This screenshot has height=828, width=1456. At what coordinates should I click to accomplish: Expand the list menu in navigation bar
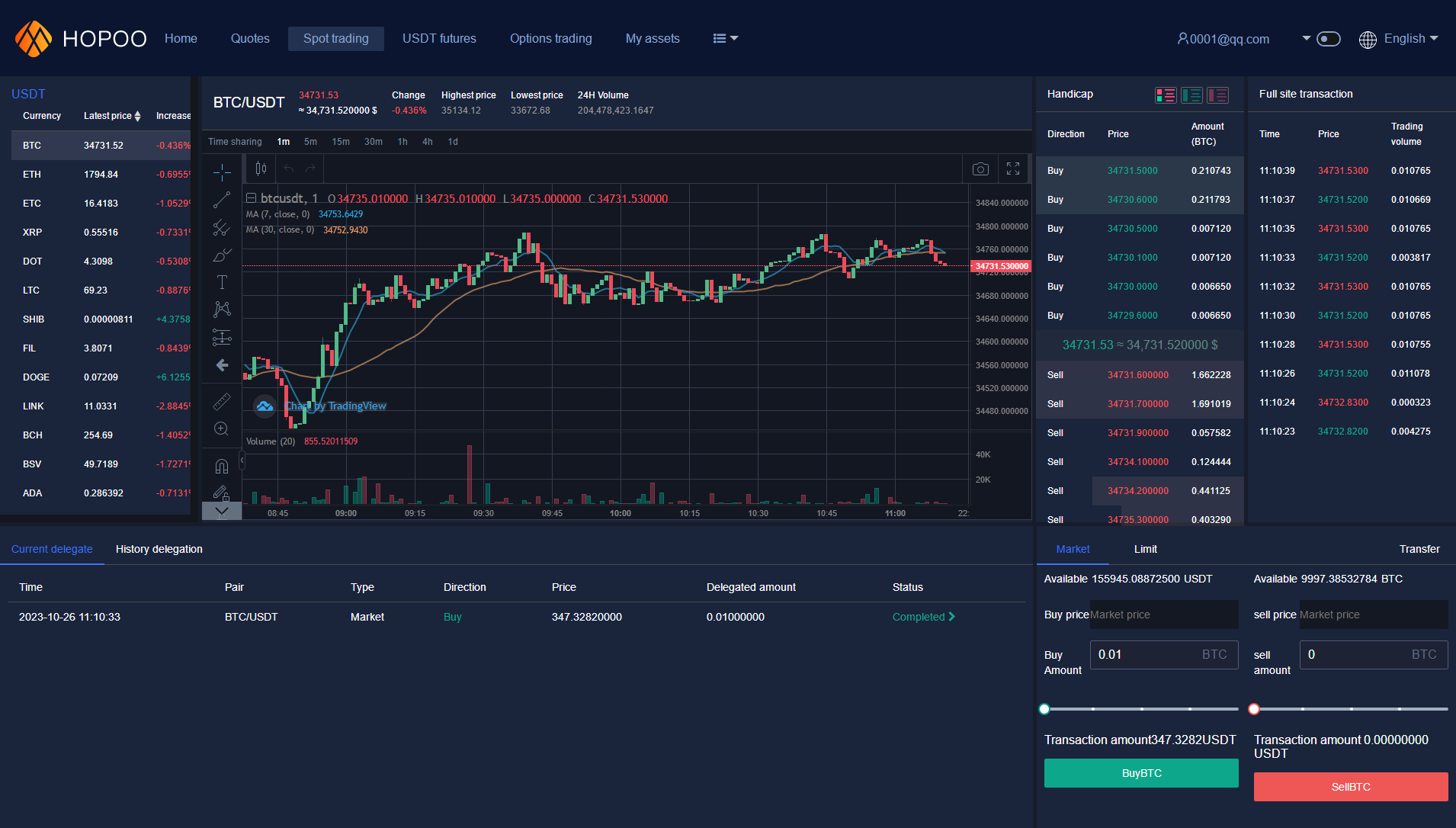725,39
